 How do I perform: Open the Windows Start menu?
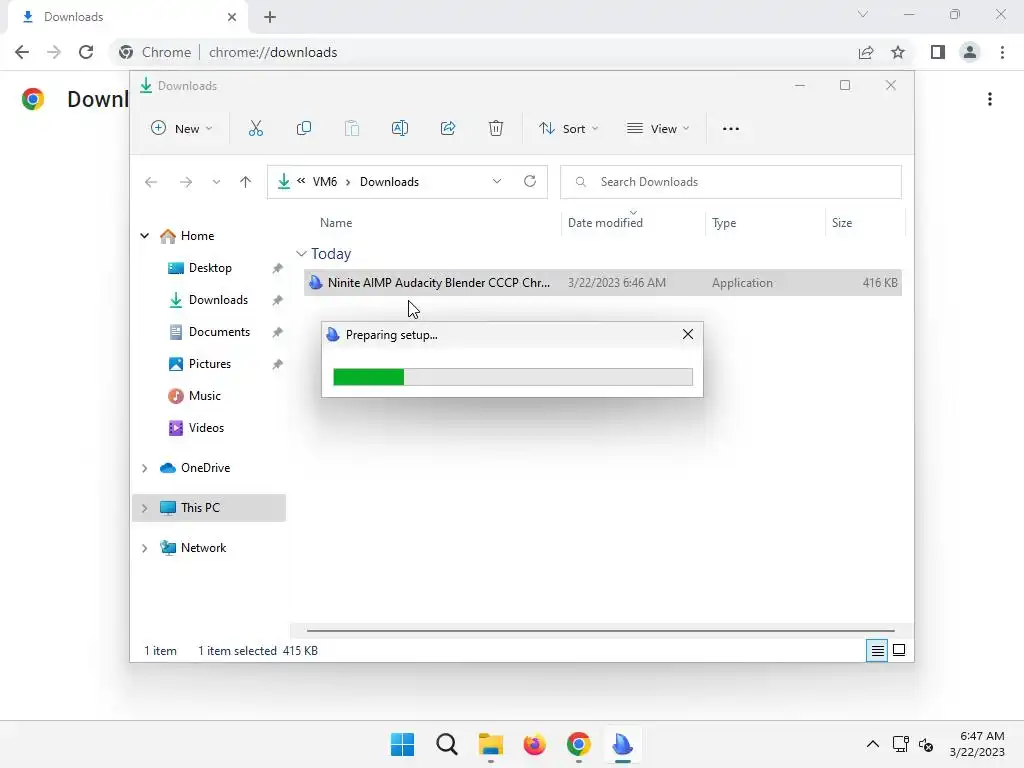tap(402, 744)
